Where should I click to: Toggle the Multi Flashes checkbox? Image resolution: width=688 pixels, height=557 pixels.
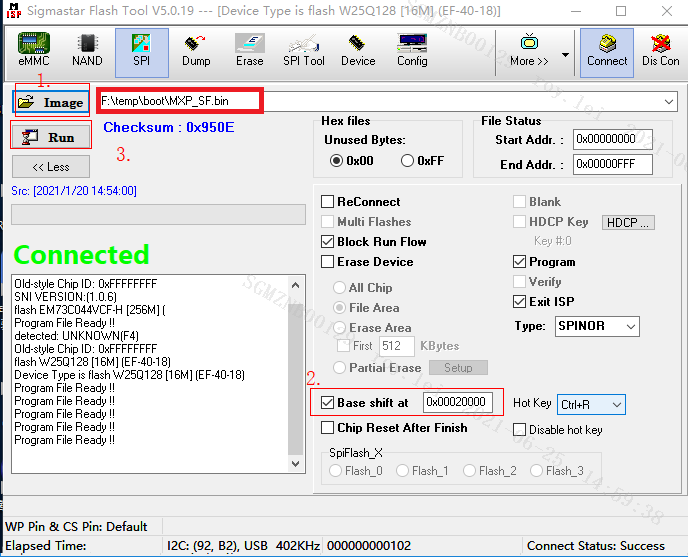[327, 222]
